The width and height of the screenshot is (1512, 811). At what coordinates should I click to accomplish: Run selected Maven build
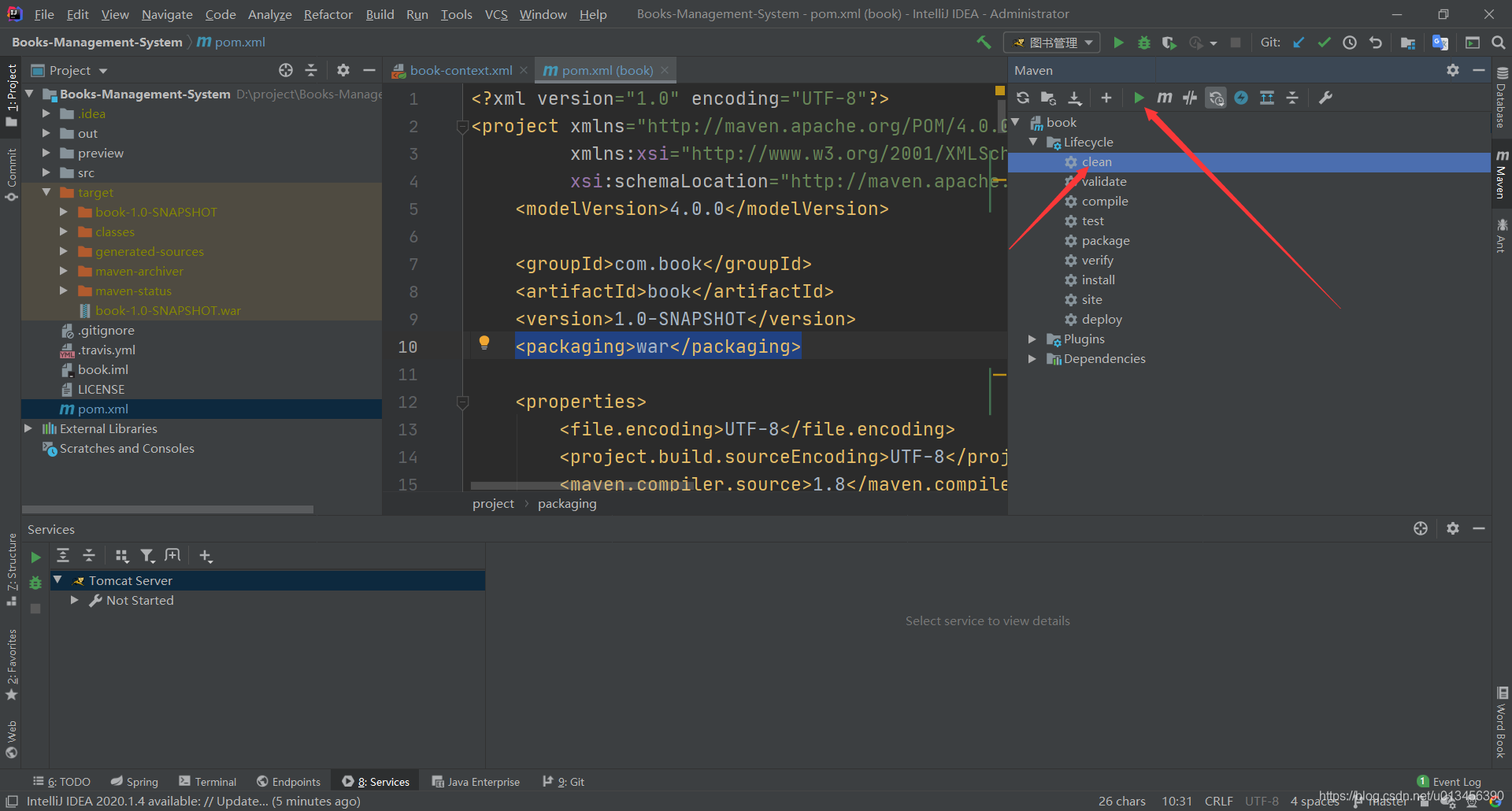[1139, 98]
